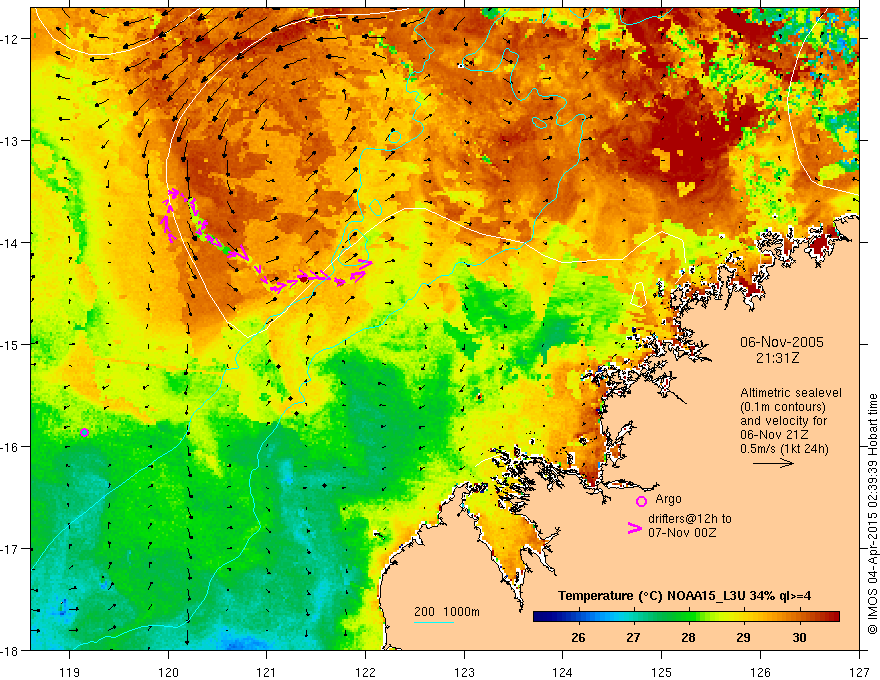Click the '0.5m/s (1kt 24h)' text
Image resolution: width=880 pixels, height=680 pixels.
(x=785, y=449)
